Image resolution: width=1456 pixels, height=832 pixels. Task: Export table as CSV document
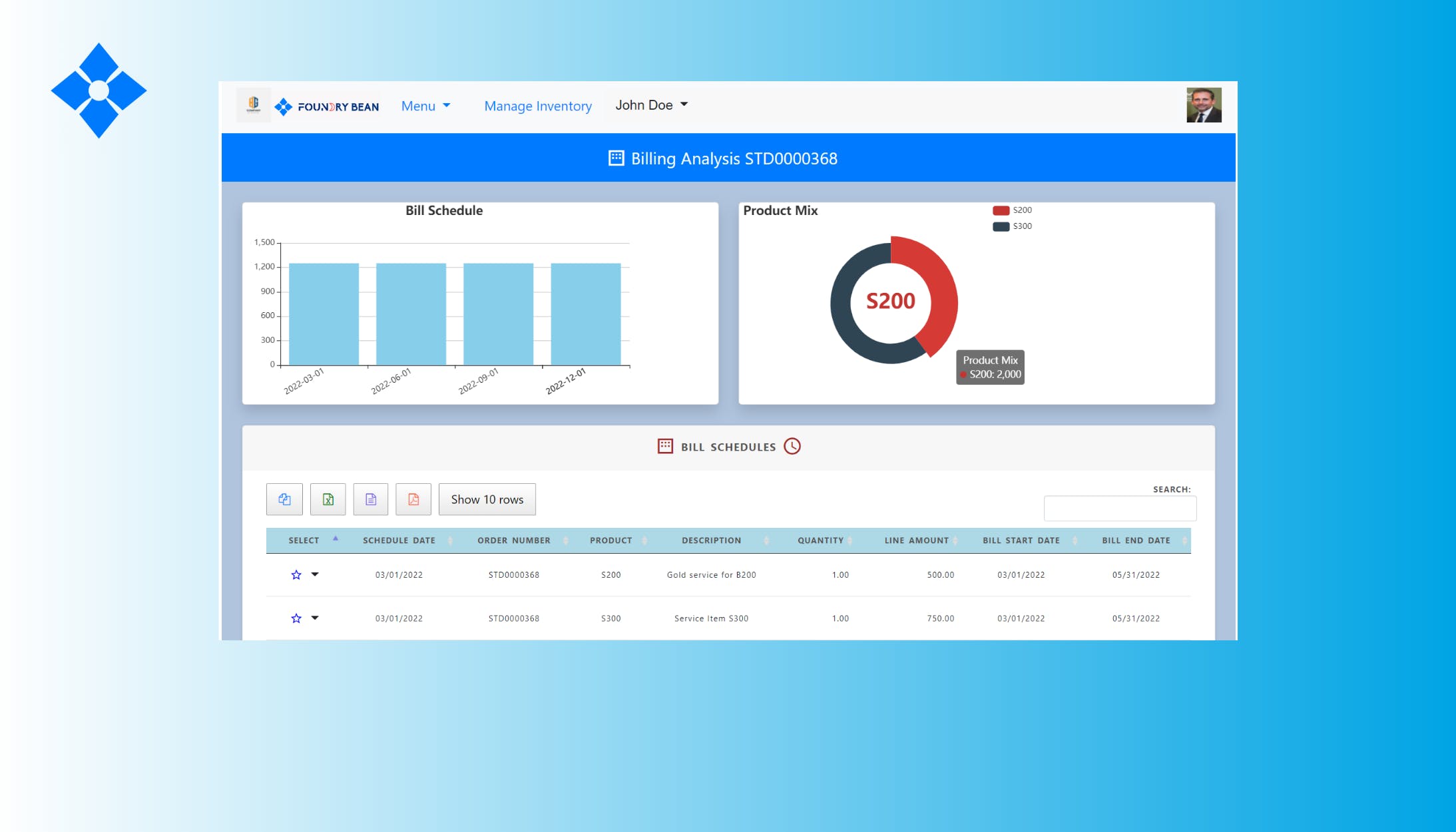click(x=371, y=499)
